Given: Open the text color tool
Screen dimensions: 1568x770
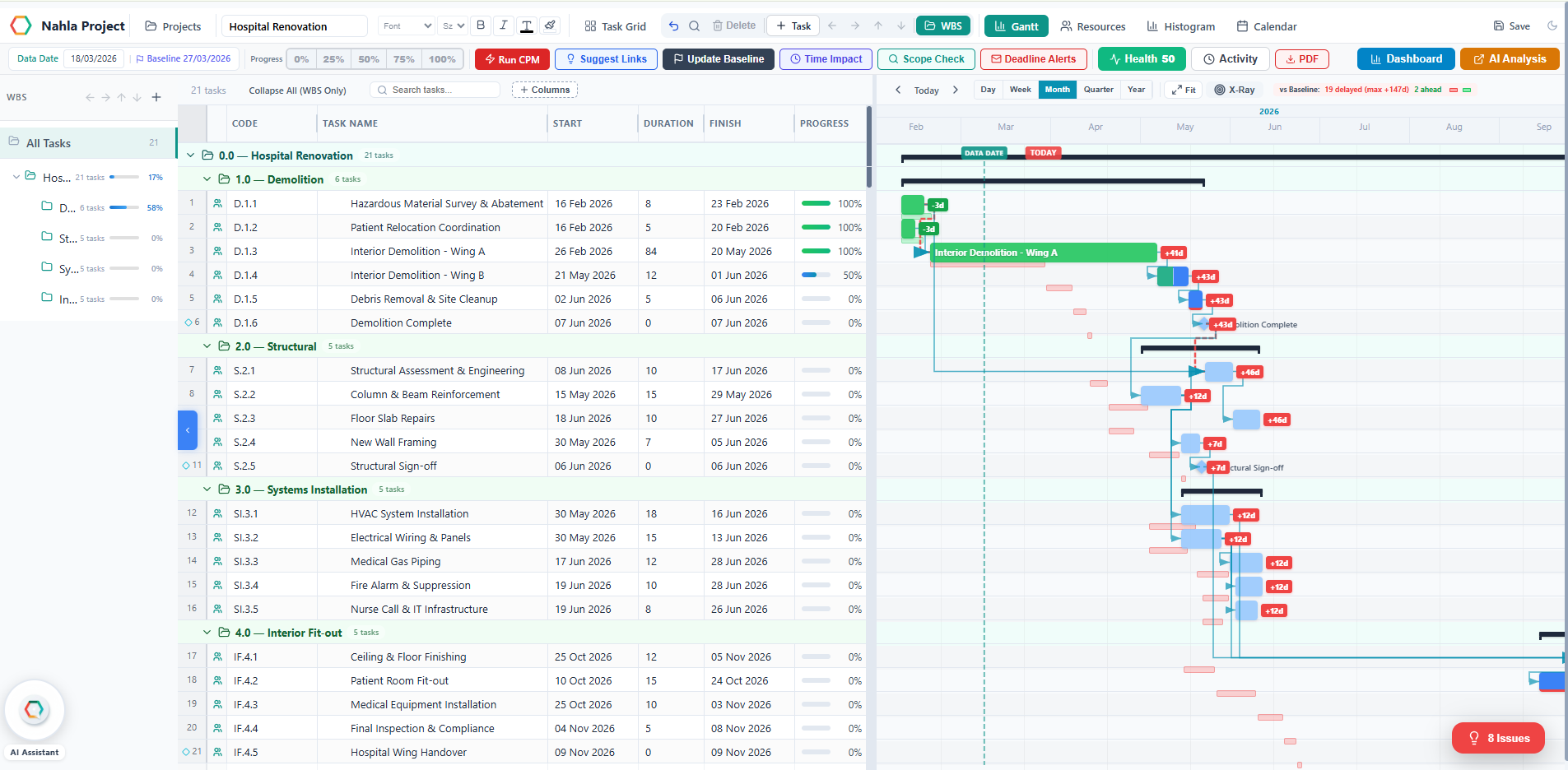Looking at the screenshot, I should pos(527,26).
